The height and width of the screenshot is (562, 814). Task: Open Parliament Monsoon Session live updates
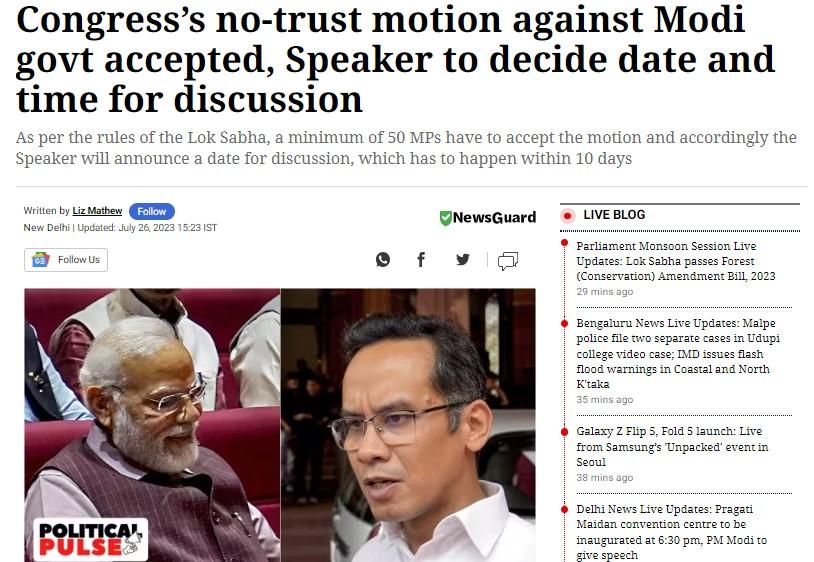(x=675, y=261)
